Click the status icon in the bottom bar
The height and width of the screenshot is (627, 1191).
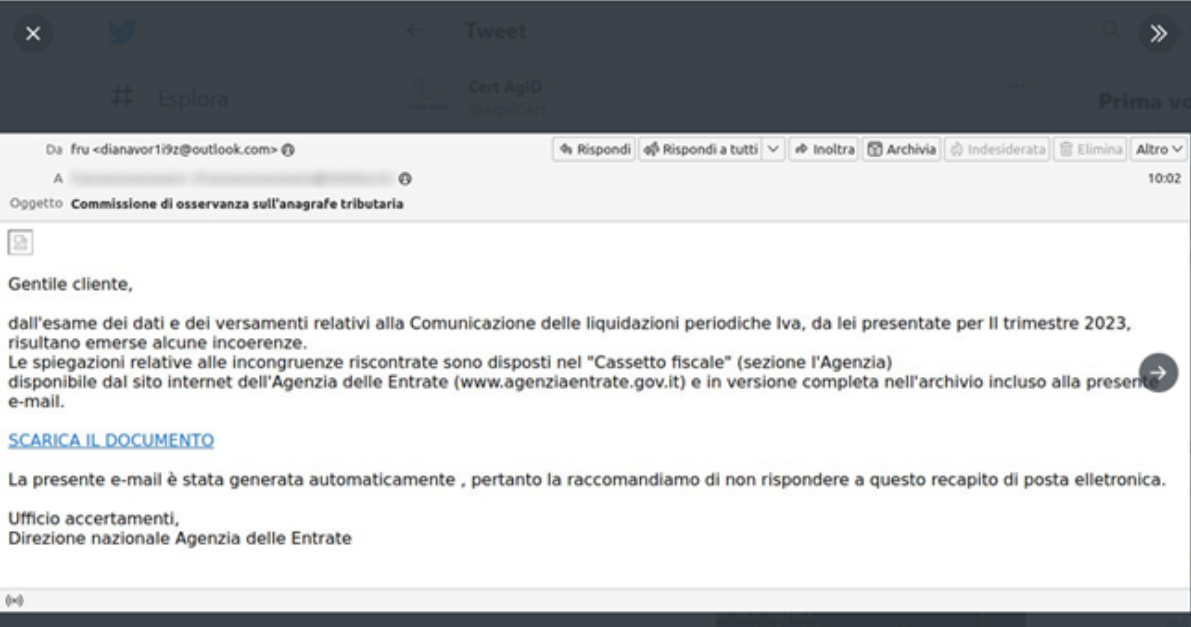pos(14,600)
